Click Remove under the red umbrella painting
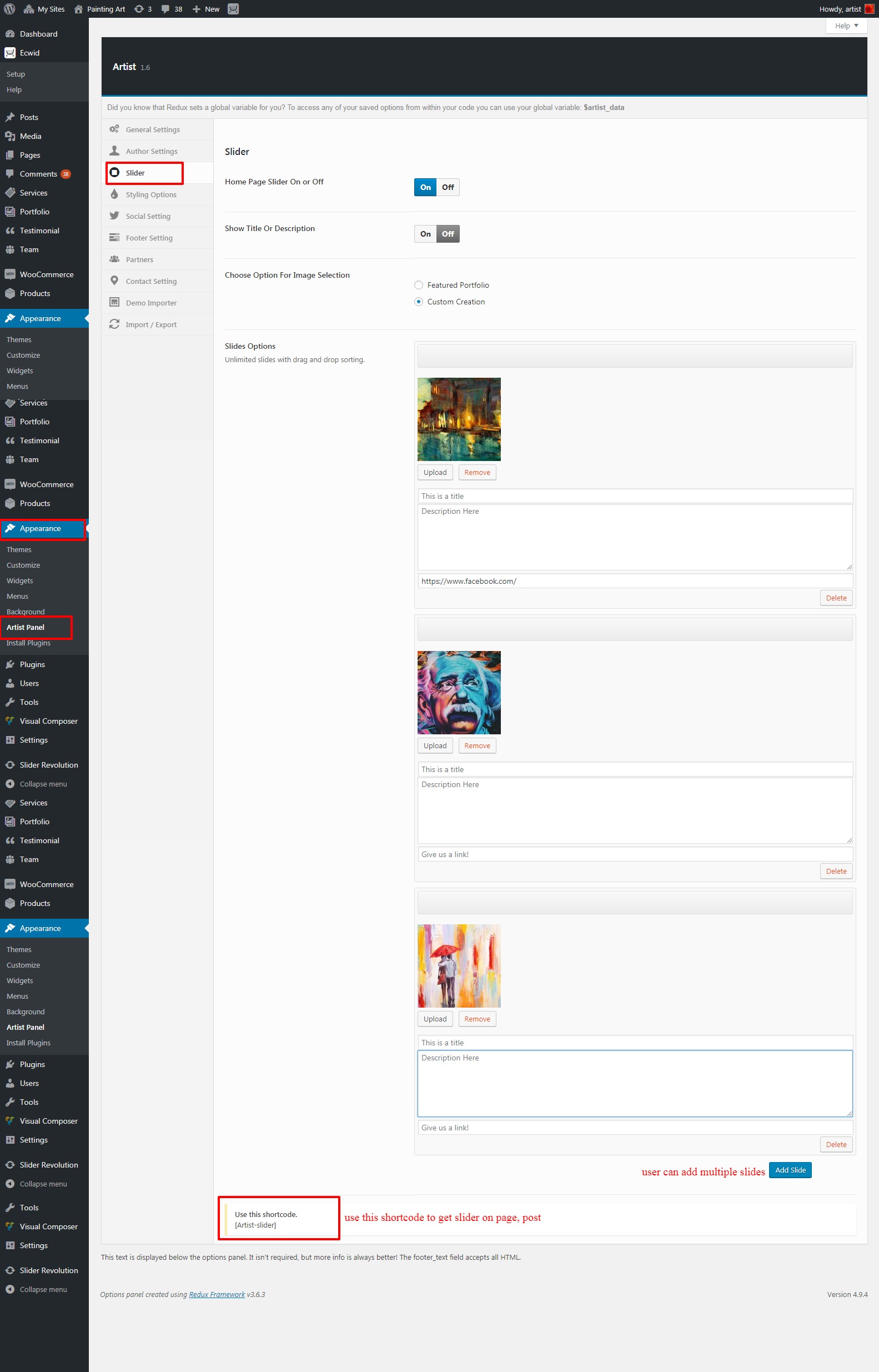The image size is (879, 1372). [477, 1019]
